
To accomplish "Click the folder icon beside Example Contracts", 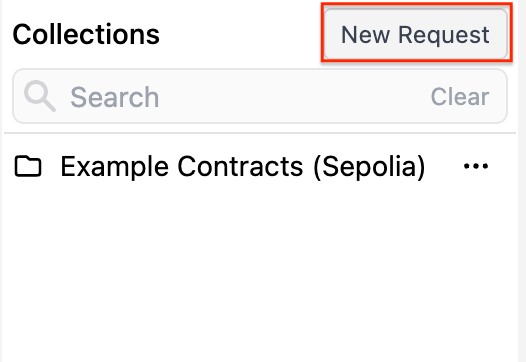I will (x=28, y=166).
